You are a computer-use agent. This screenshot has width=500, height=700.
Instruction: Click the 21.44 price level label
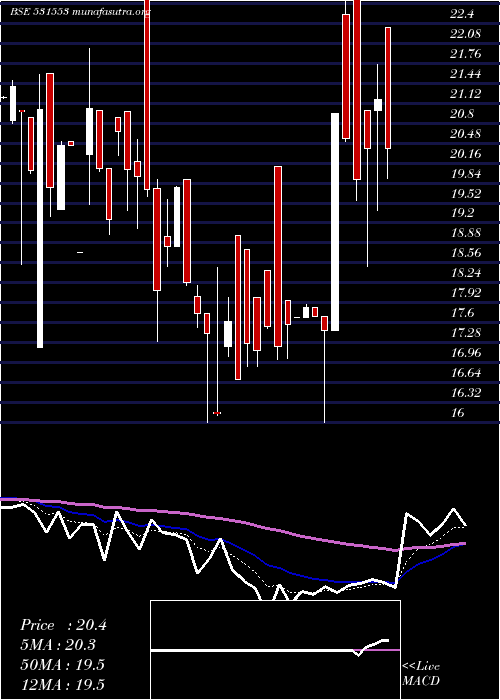coord(466,74)
